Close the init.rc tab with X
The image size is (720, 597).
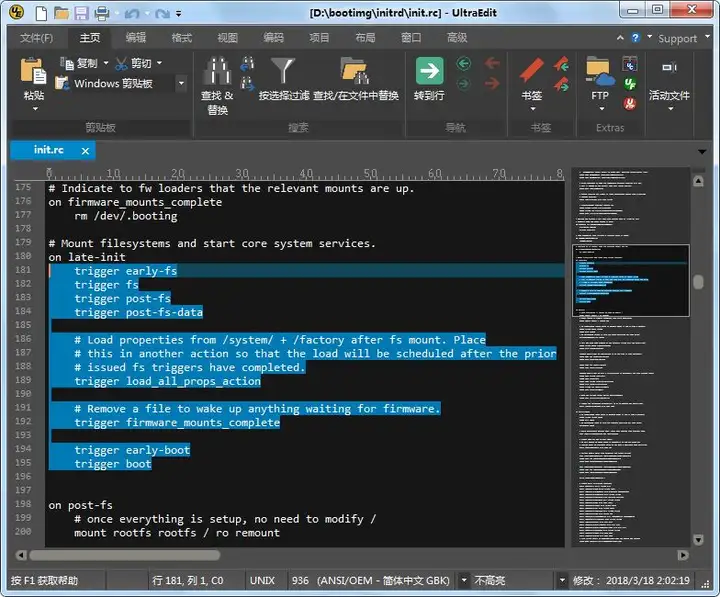coord(85,151)
